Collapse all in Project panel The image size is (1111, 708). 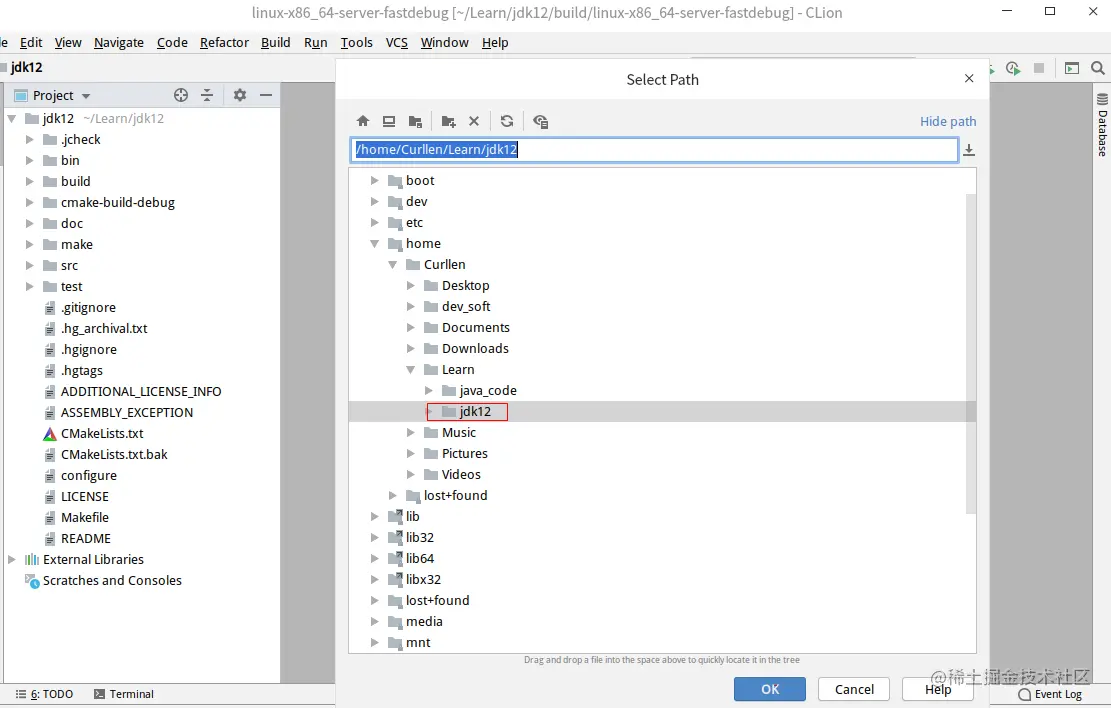(207, 95)
